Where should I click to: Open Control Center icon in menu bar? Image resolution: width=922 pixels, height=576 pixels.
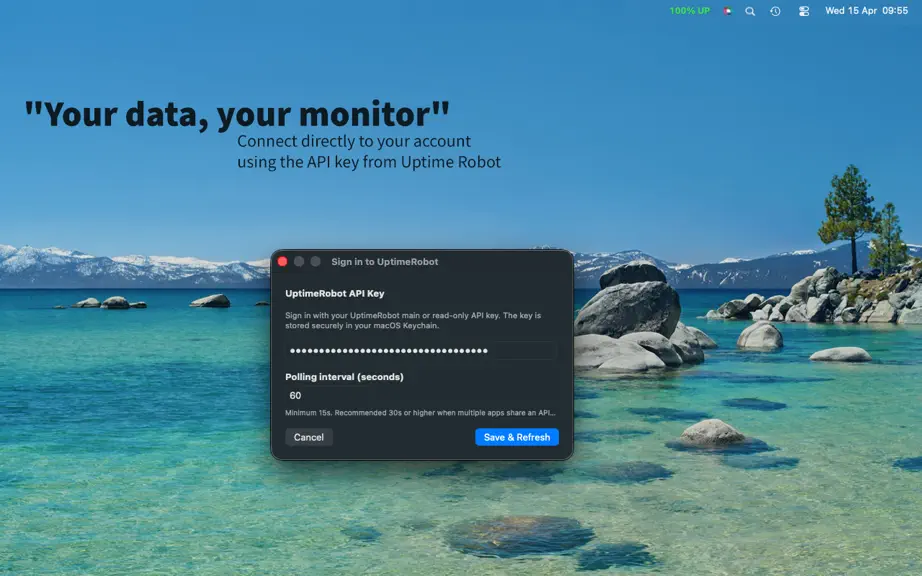tap(804, 11)
